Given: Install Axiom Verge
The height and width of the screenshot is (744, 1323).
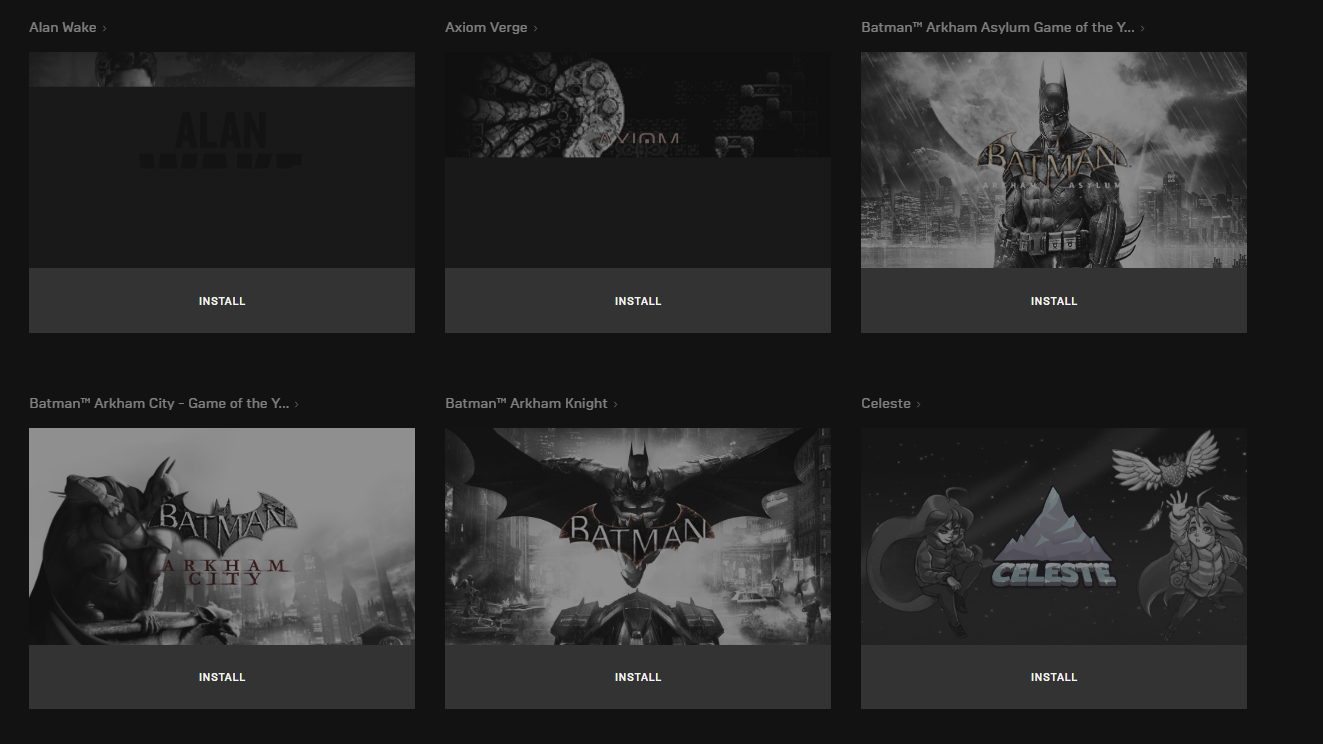Looking at the screenshot, I should click(x=637, y=301).
